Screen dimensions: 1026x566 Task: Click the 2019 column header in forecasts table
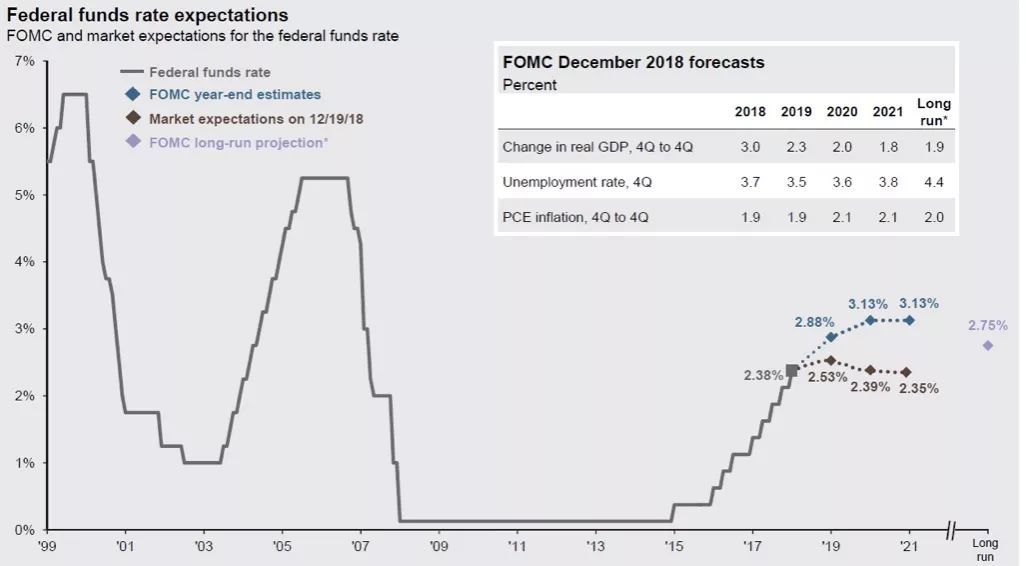(796, 112)
